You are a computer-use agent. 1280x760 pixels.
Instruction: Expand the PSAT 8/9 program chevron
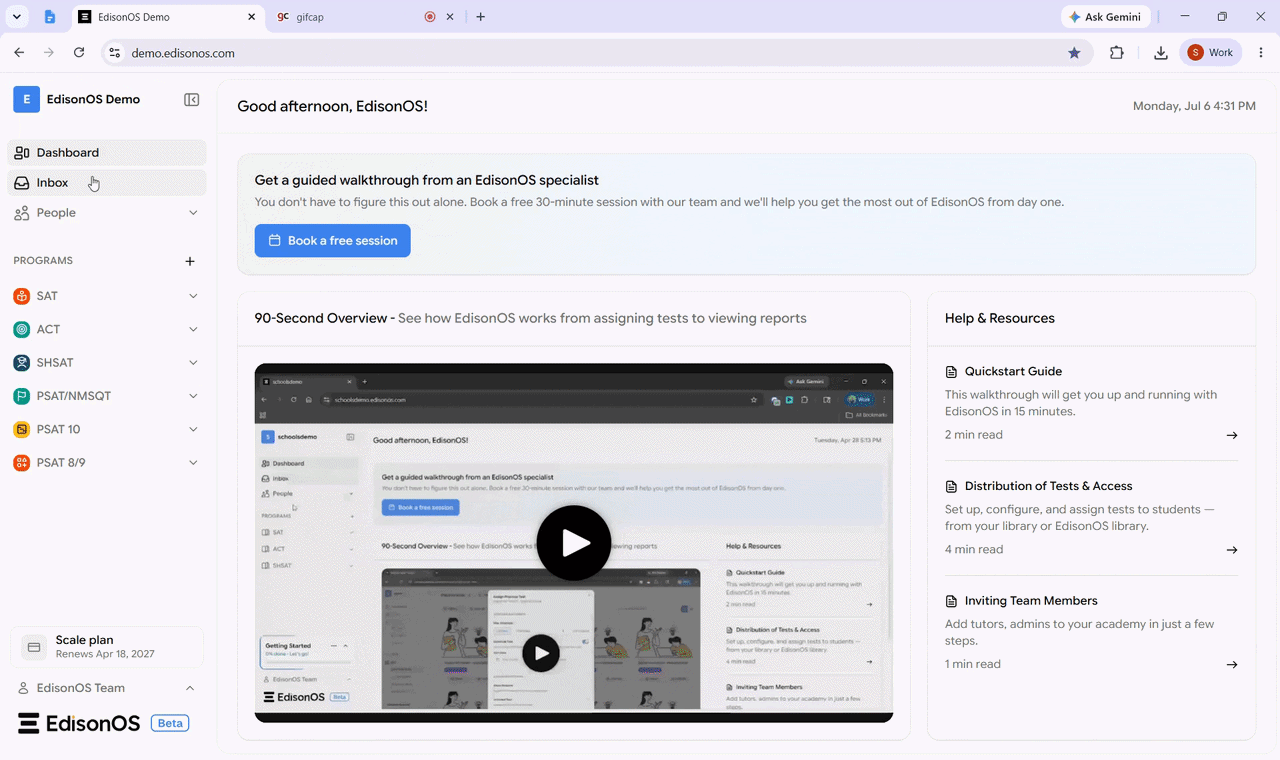[193, 463]
